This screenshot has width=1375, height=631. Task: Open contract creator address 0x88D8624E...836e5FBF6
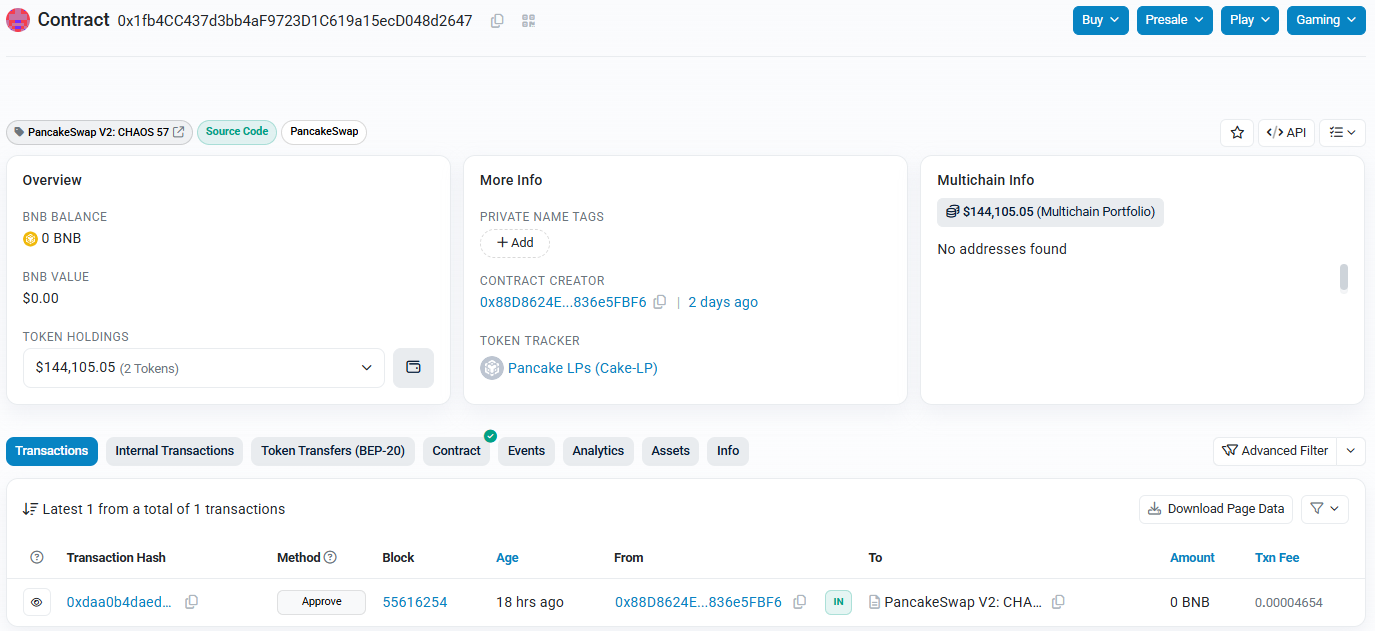[x=563, y=302]
